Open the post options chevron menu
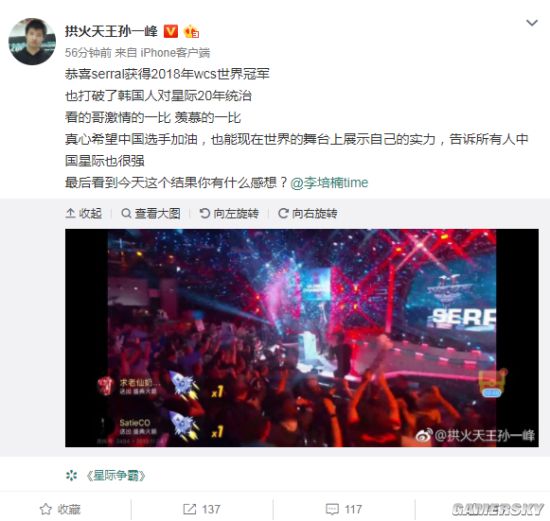This screenshot has height=521, width=550. 532,23
